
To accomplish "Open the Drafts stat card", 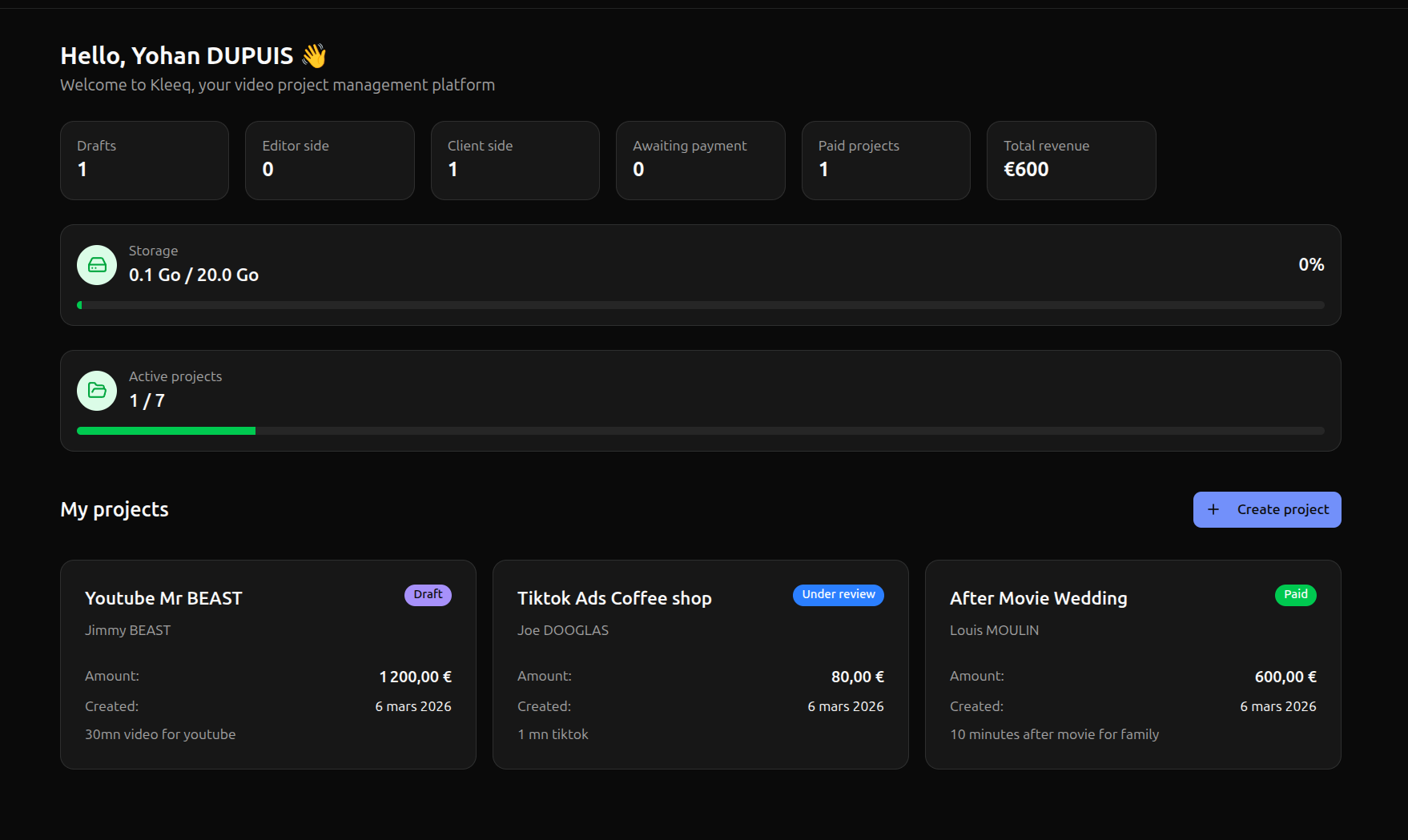I will [x=144, y=160].
